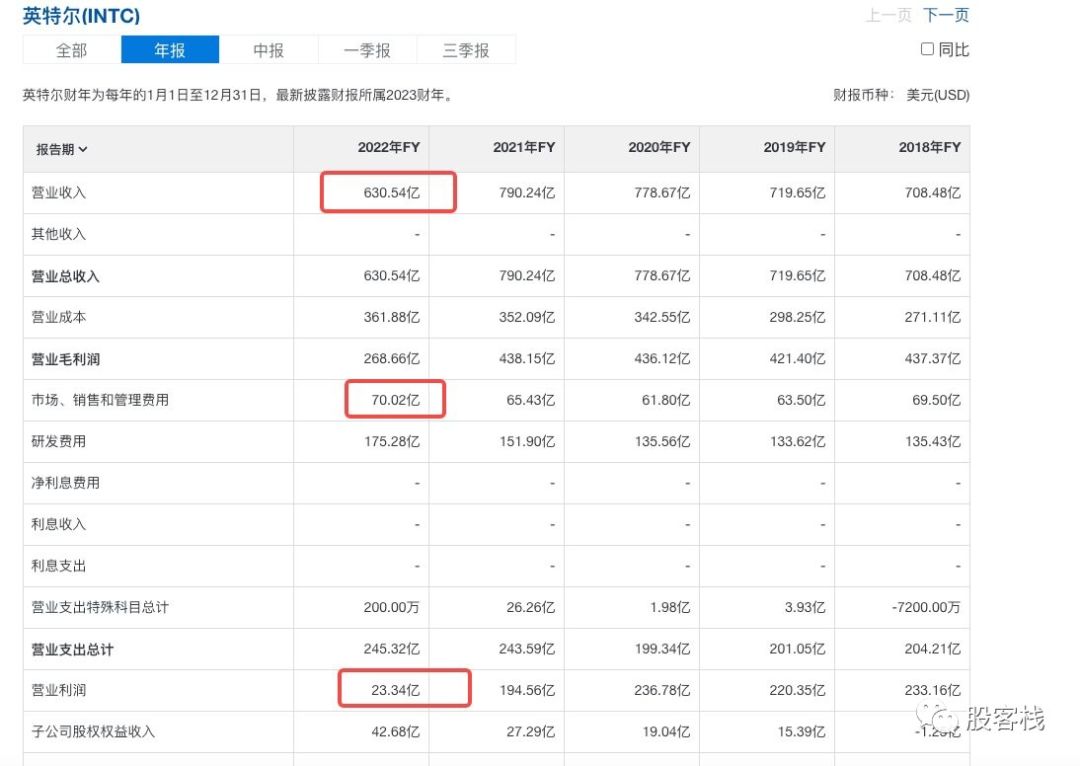The image size is (1080, 766).
Task: Click the 204.21亿 营业支出总计 value
Action: 933,648
